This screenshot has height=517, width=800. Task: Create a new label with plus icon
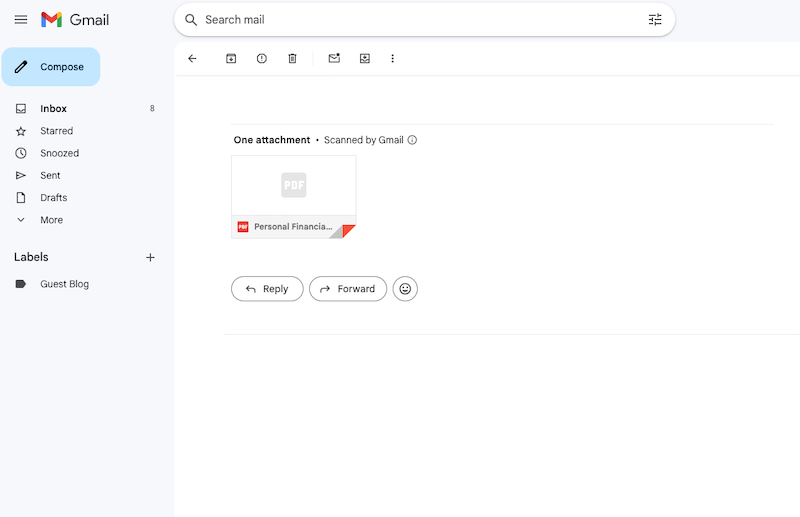pyautogui.click(x=150, y=257)
